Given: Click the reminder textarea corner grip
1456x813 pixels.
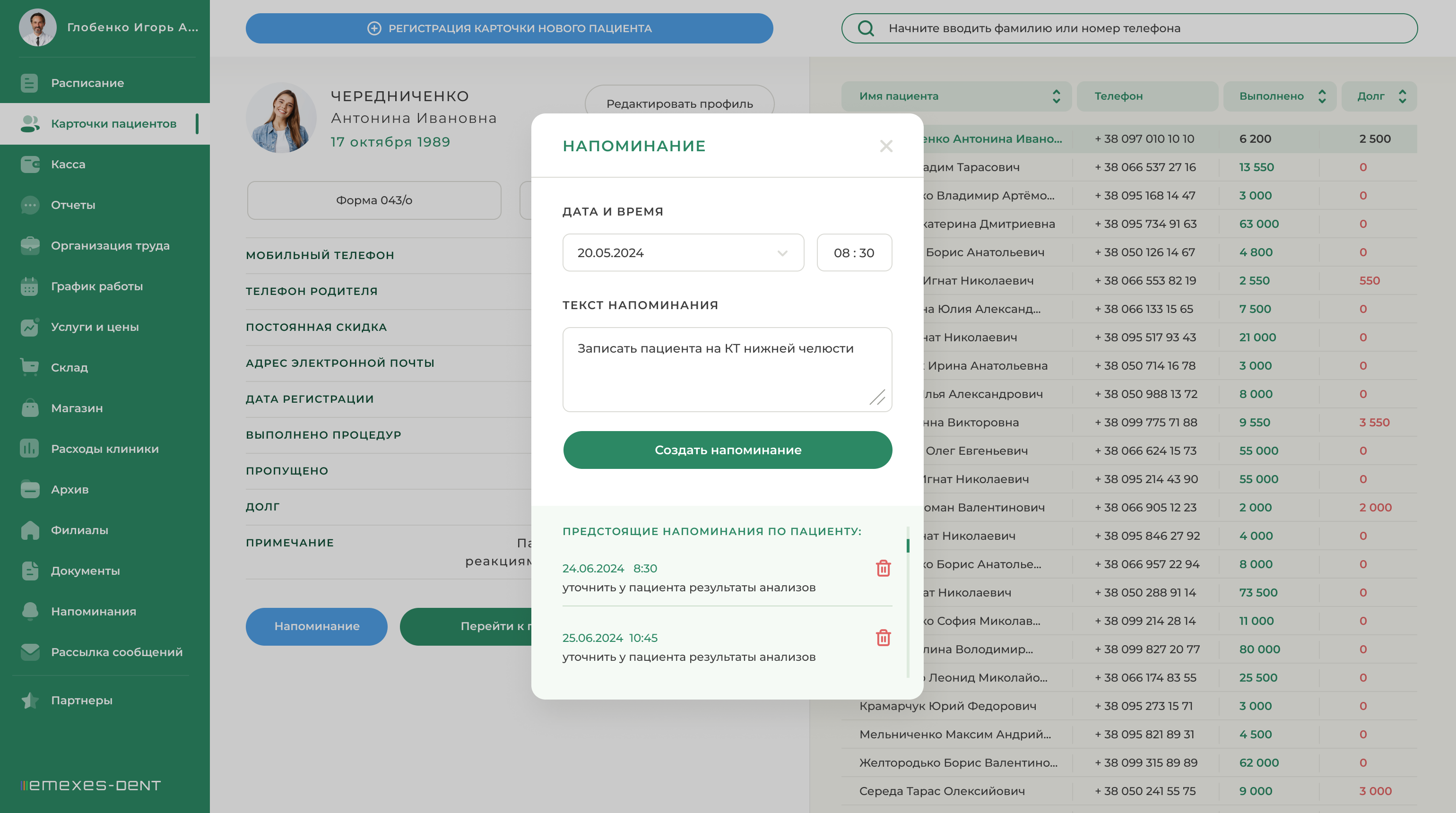Looking at the screenshot, I should (x=877, y=397).
